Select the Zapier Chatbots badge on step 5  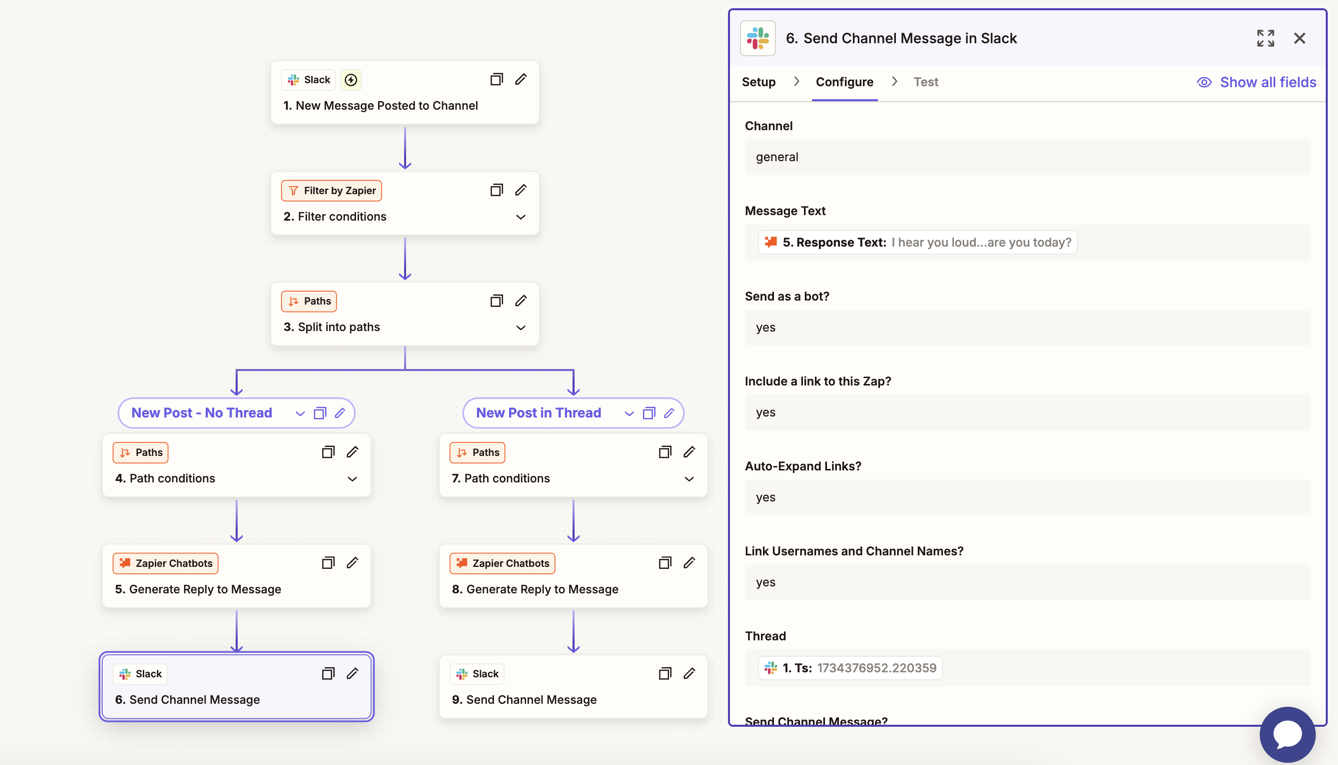pos(165,563)
